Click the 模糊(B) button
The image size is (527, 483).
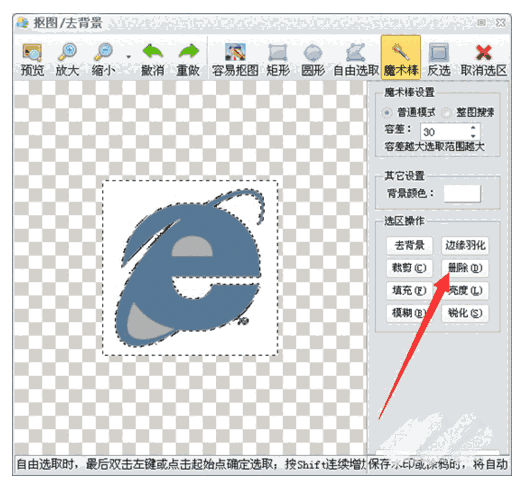409,313
